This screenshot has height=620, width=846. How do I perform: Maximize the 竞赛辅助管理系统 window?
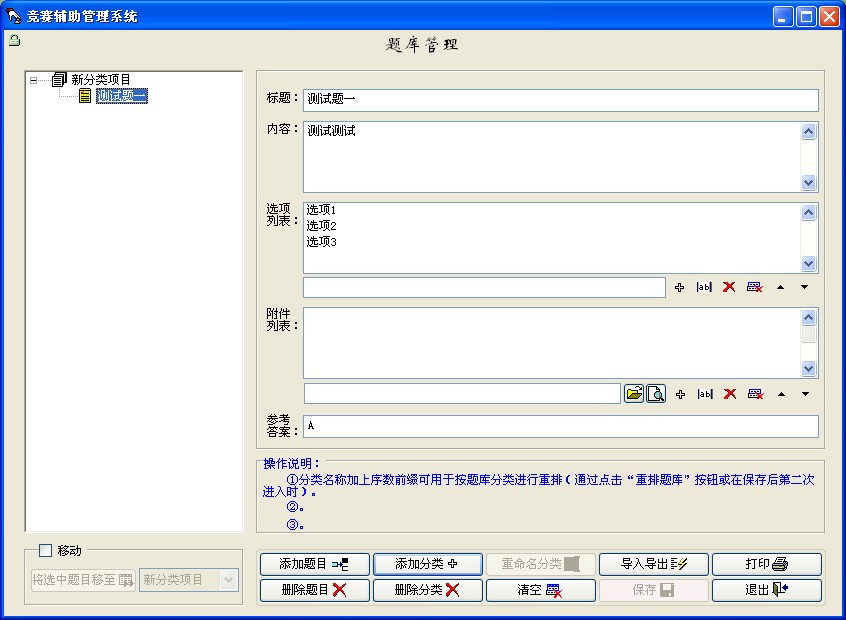(x=807, y=17)
